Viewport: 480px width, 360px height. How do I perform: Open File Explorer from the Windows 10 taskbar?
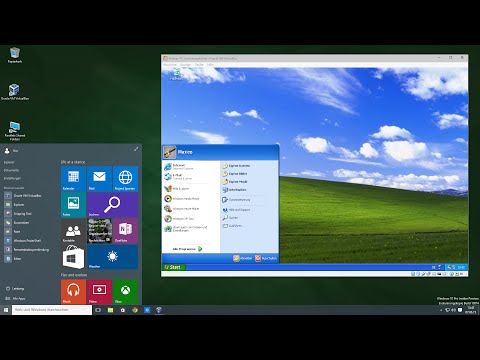pyautogui.click(x=110, y=310)
